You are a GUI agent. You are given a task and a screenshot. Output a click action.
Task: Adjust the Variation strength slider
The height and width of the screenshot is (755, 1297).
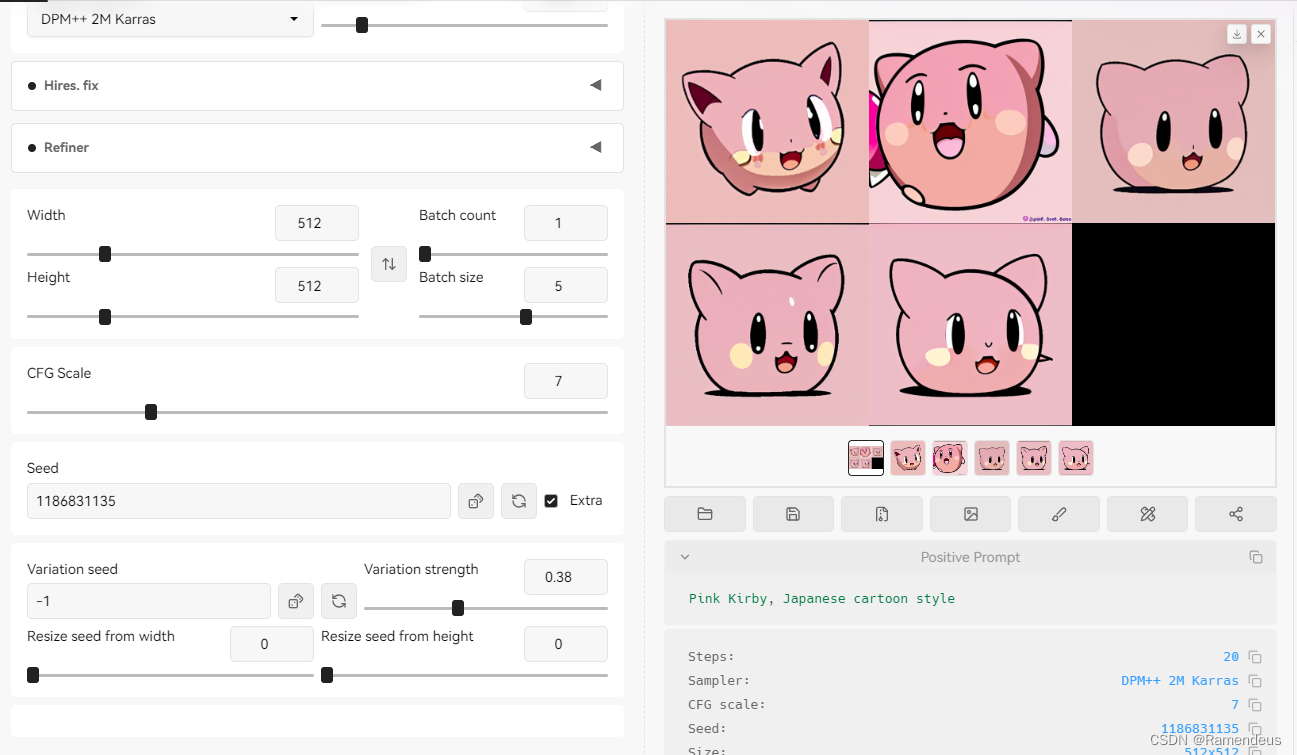point(486,608)
